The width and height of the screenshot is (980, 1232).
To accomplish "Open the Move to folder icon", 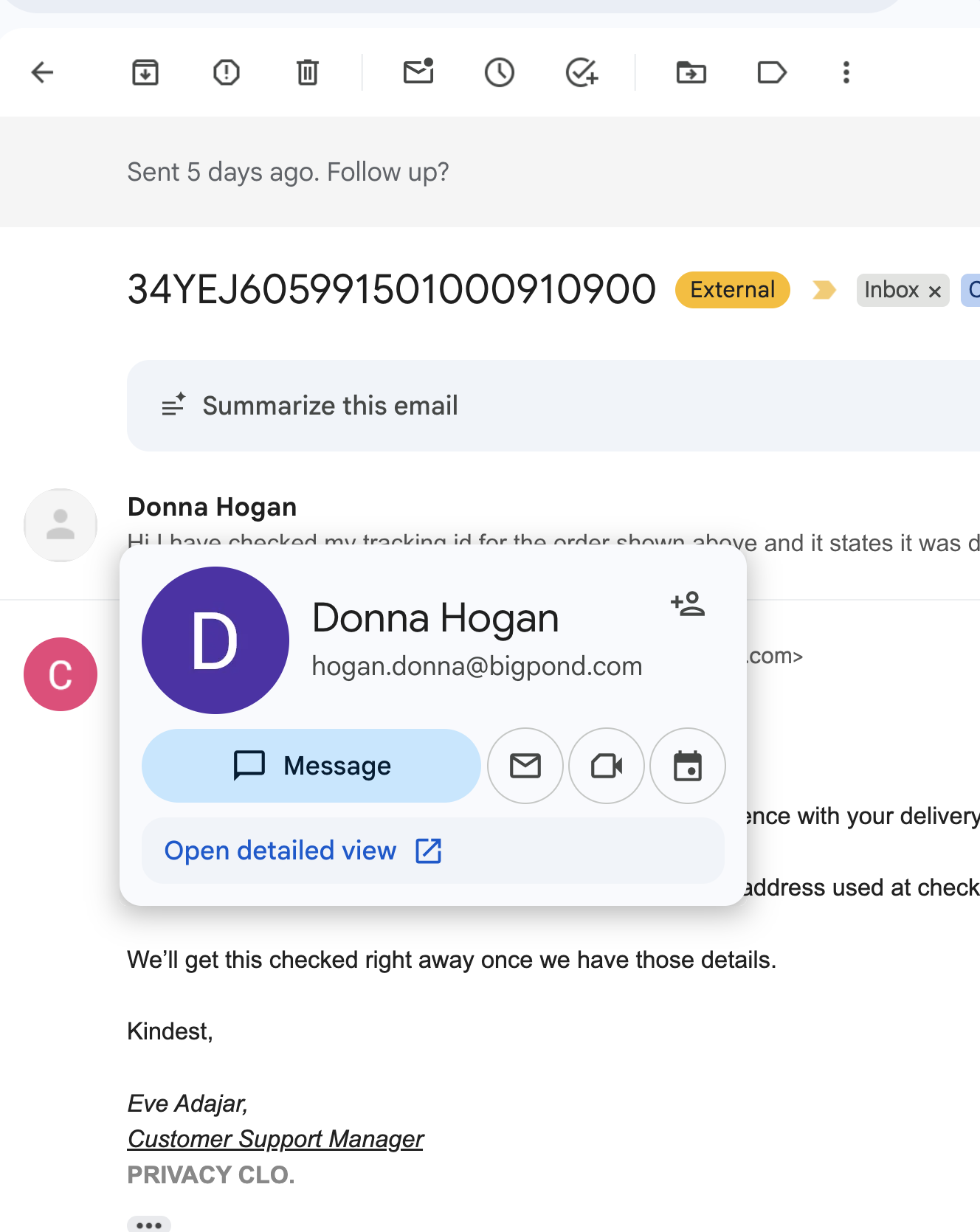I will point(691,72).
